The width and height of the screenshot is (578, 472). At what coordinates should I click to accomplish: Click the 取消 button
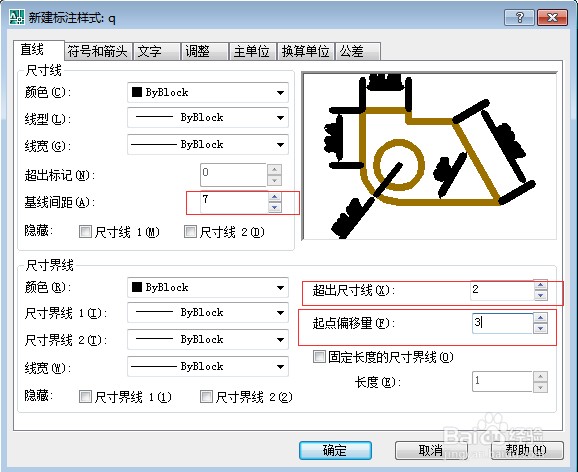click(431, 450)
